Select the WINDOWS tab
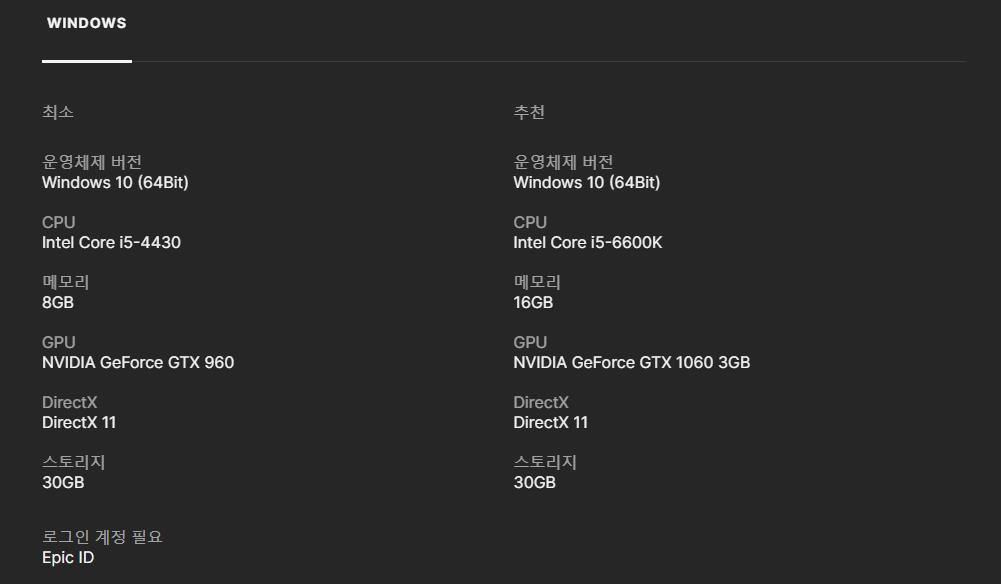This screenshot has width=1001, height=584. click(87, 24)
